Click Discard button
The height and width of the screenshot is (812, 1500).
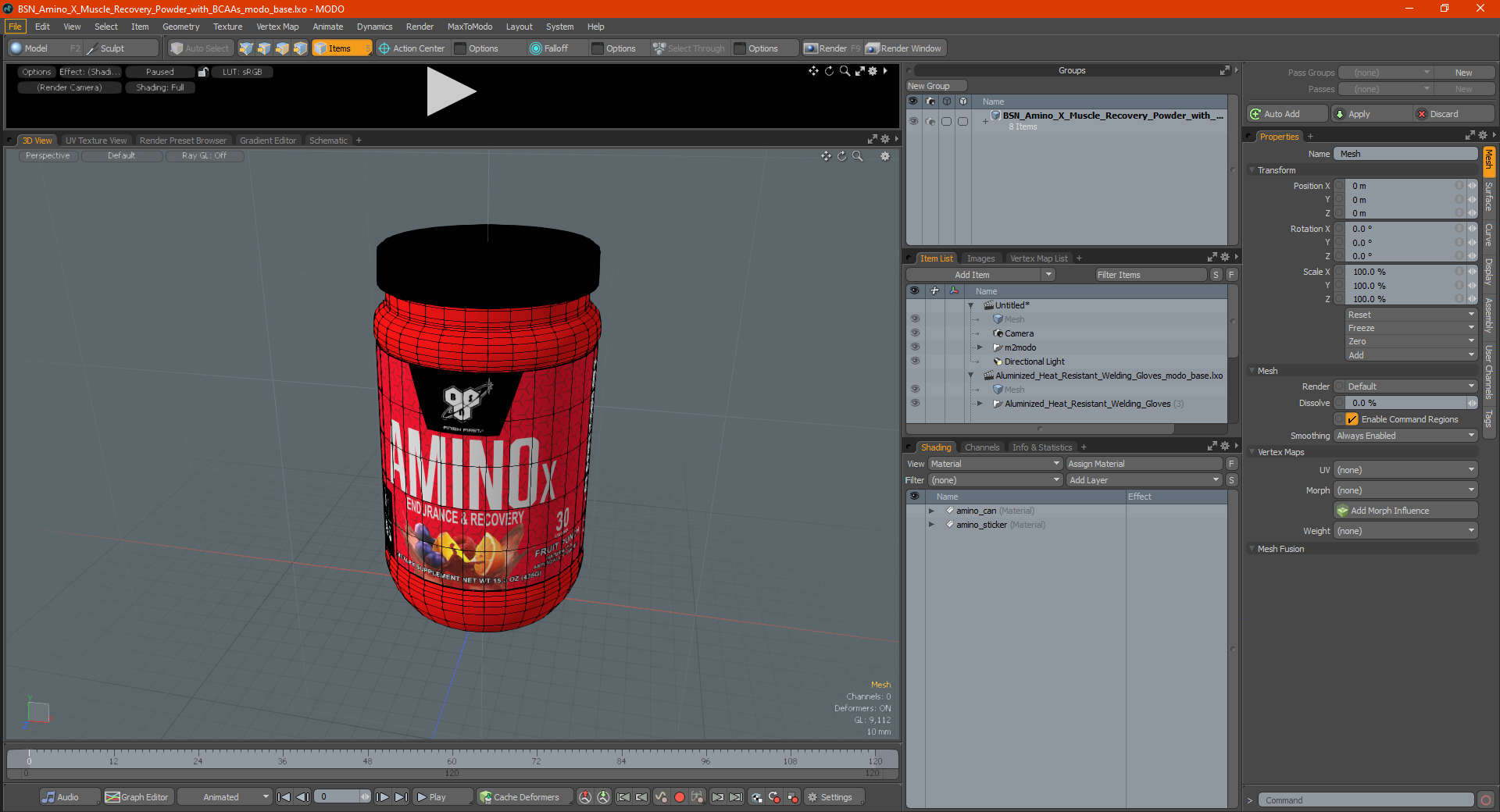click(1453, 114)
